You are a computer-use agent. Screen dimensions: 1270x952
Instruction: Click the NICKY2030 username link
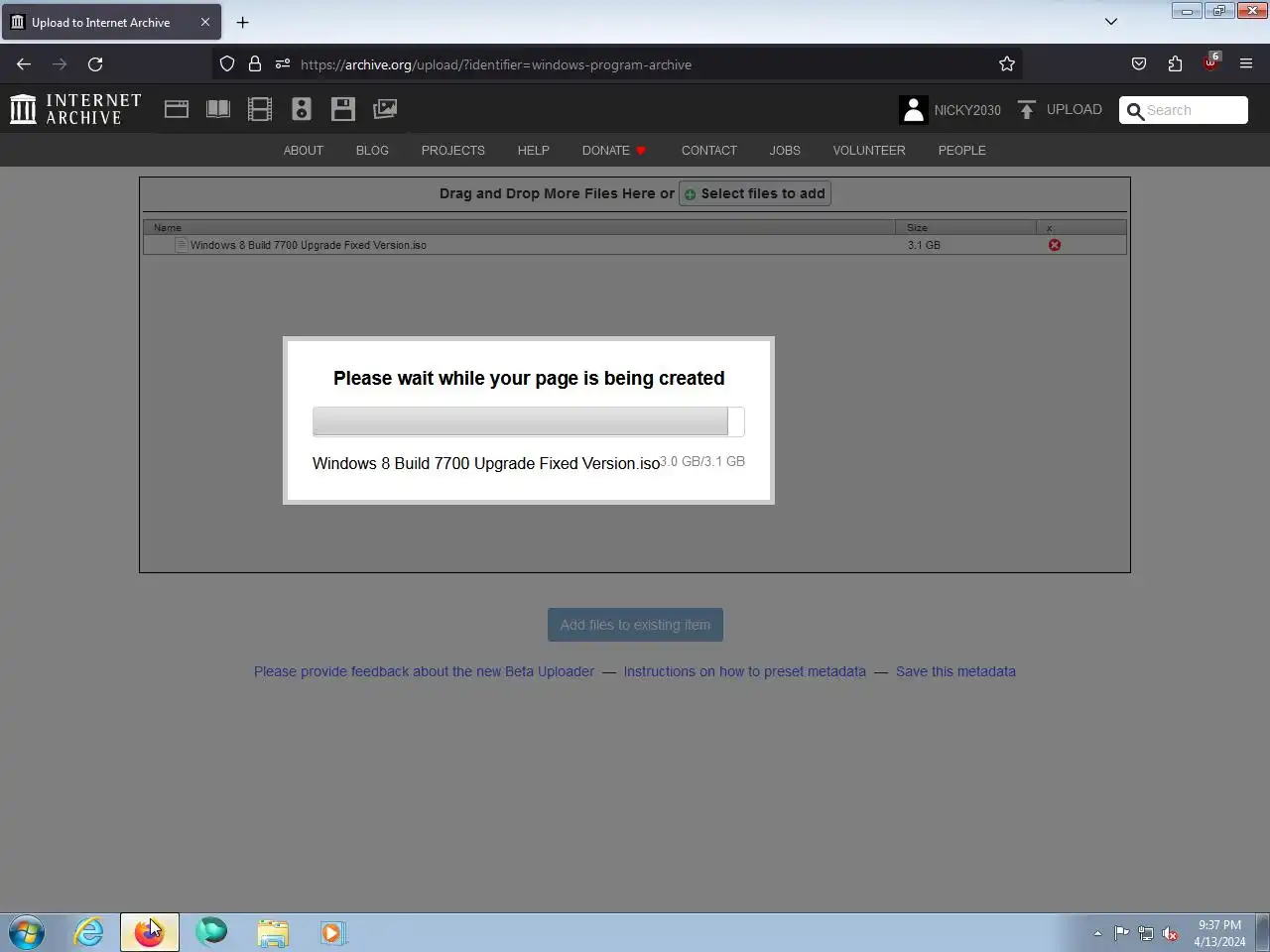coord(967,110)
